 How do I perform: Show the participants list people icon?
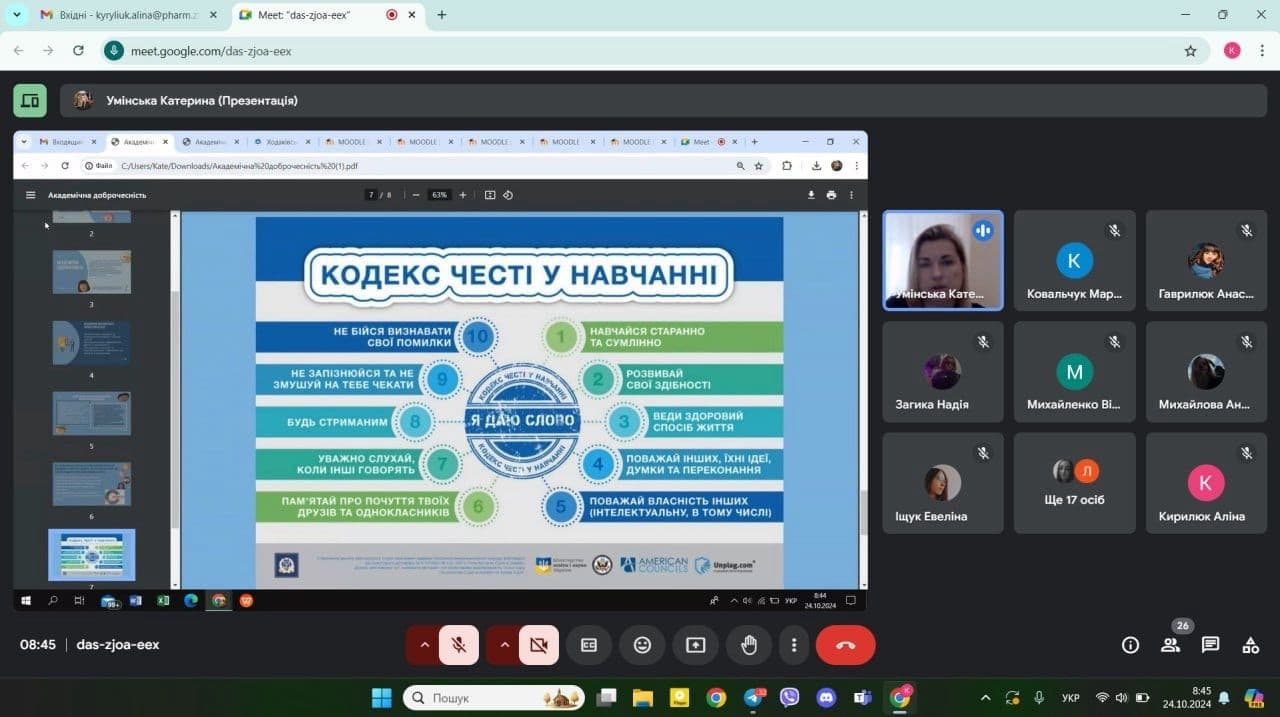tap(1170, 645)
